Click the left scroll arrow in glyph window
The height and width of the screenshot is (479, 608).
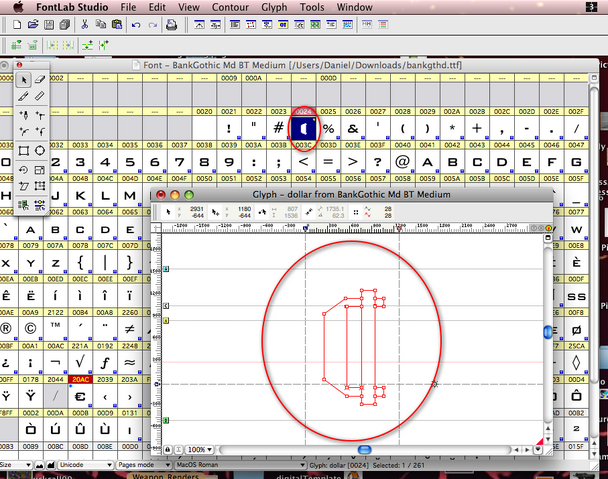(x=516, y=450)
